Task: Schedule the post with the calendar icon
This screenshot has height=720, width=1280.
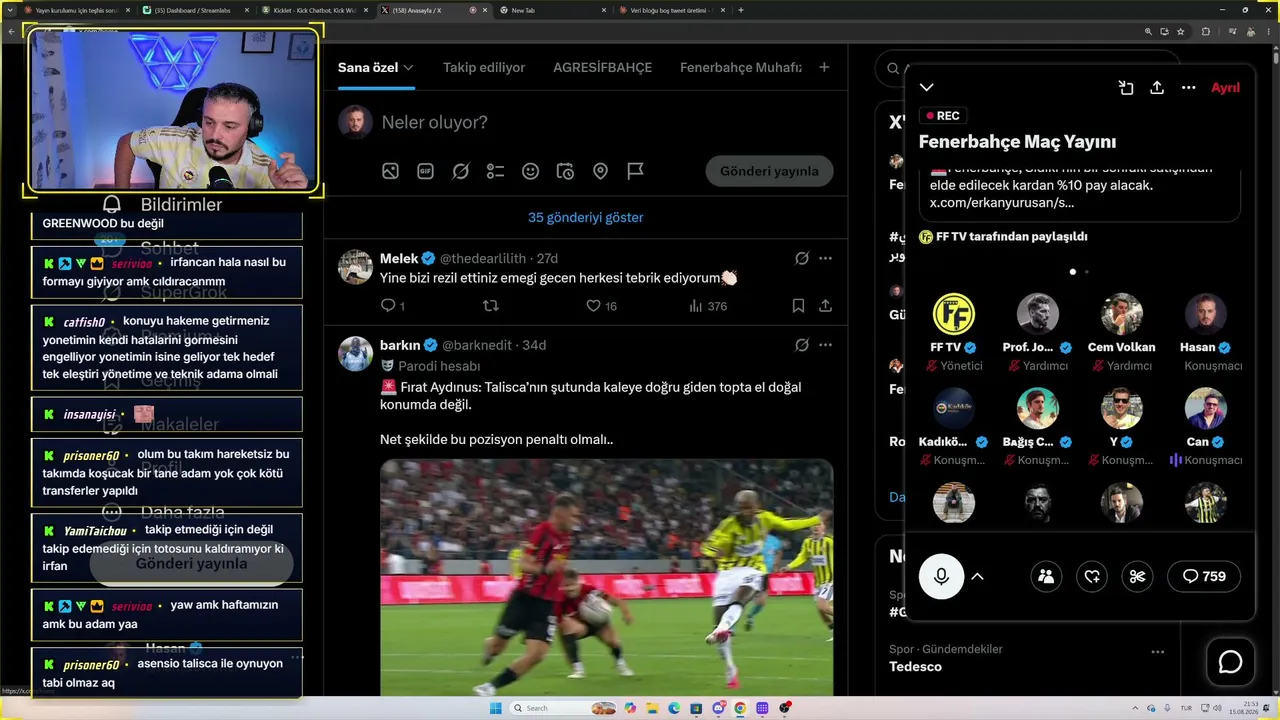Action: click(x=565, y=171)
